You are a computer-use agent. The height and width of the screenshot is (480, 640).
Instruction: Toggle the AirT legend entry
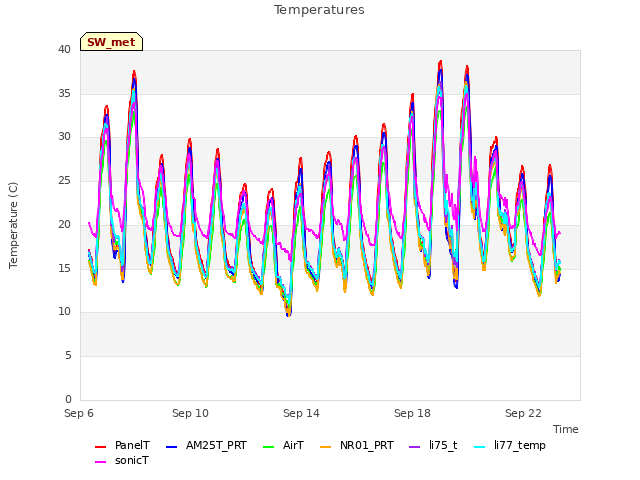[284, 445]
